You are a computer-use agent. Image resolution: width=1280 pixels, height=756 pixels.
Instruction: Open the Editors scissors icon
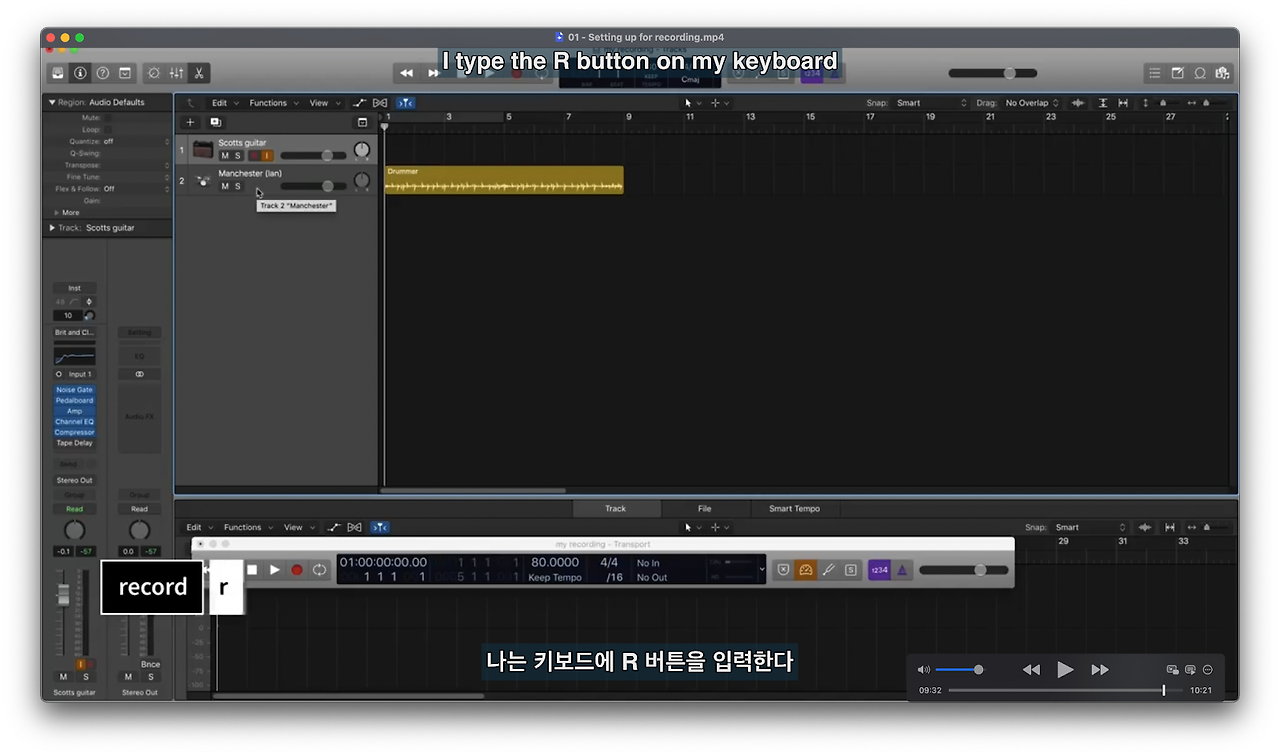pyautogui.click(x=198, y=73)
